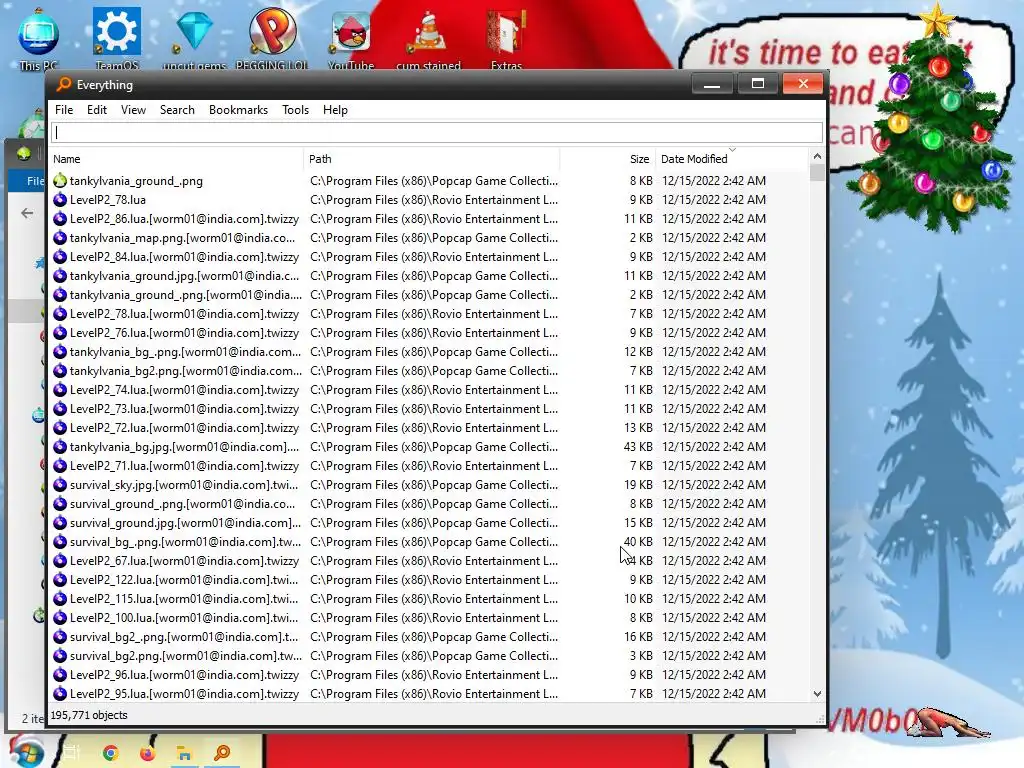Viewport: 1024px width, 768px height.
Task: Open the YouTube Angry Birds desktop icon
Action: coord(351,37)
